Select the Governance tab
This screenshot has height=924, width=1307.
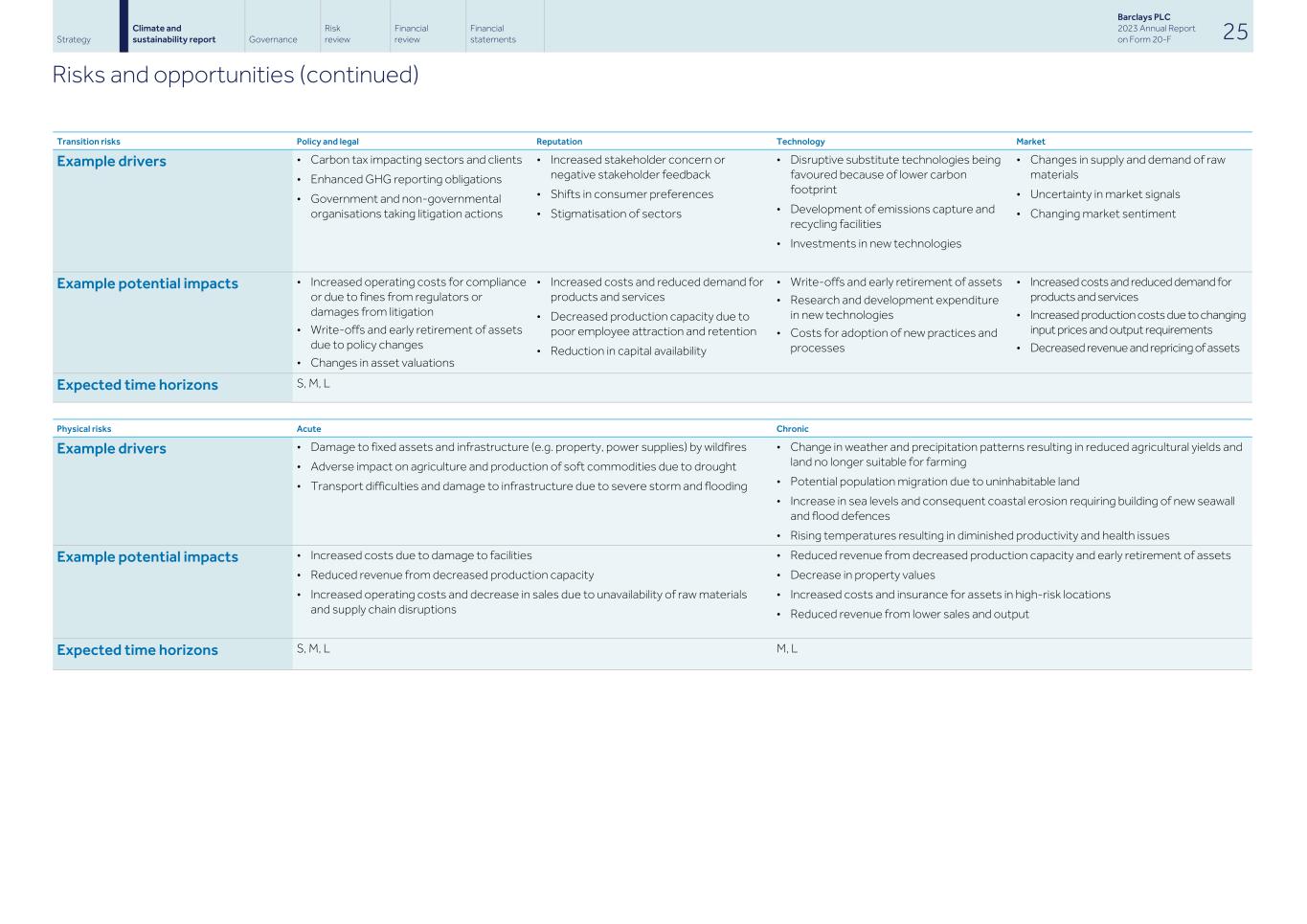[273, 39]
